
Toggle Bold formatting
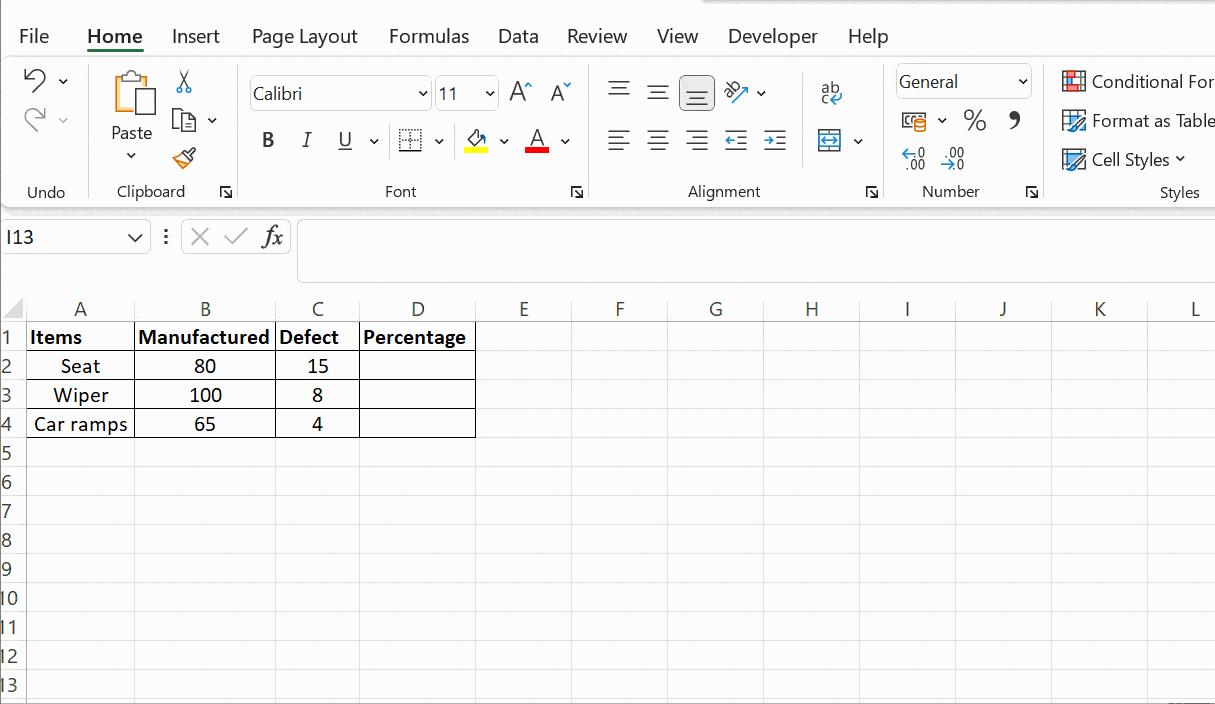point(268,141)
